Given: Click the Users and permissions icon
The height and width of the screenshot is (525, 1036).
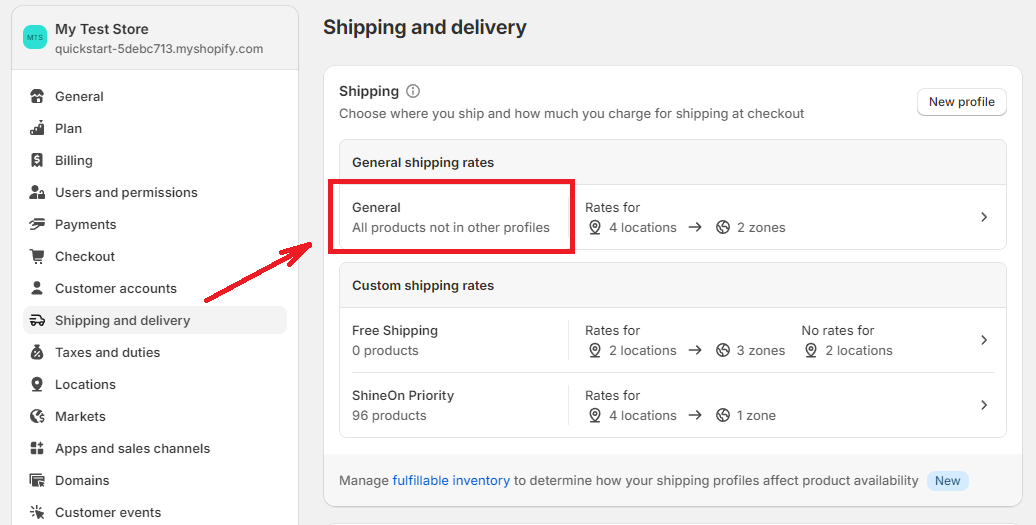Looking at the screenshot, I should tap(37, 192).
